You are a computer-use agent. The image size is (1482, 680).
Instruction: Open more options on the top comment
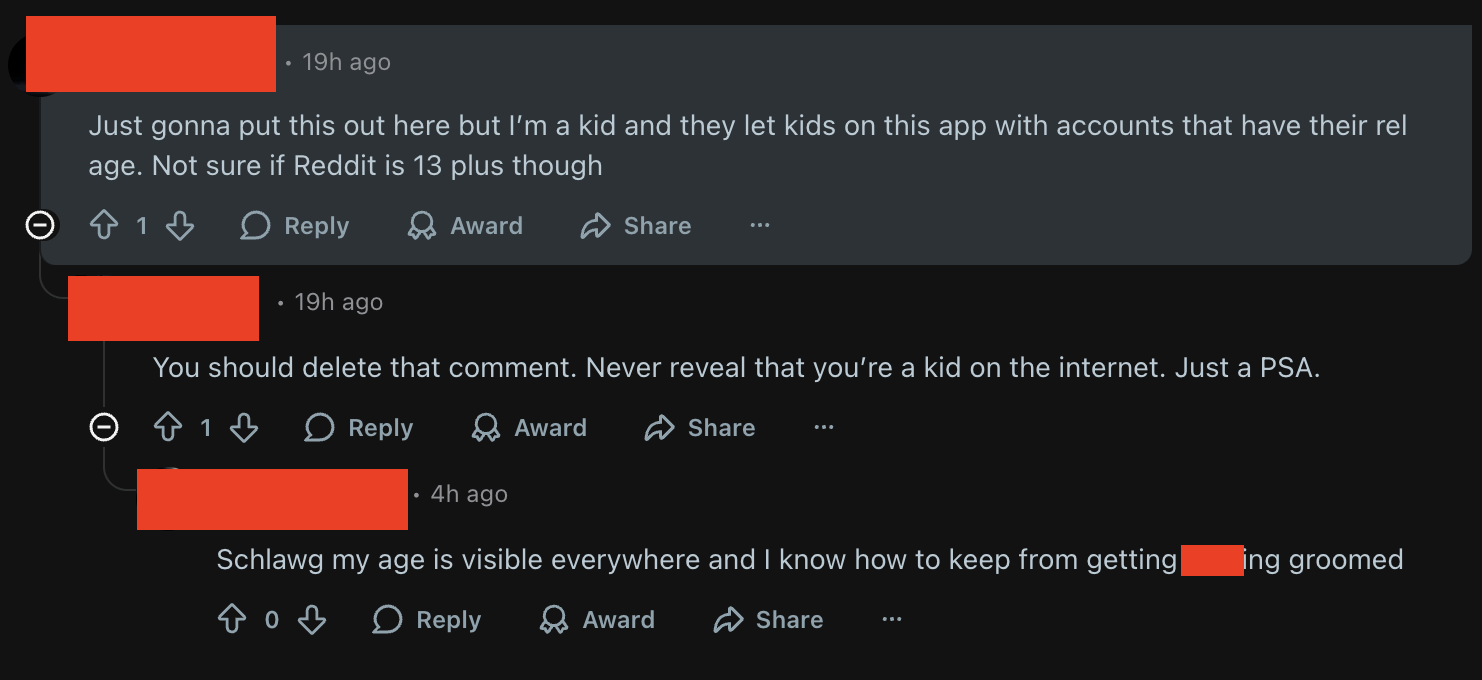coord(760,226)
